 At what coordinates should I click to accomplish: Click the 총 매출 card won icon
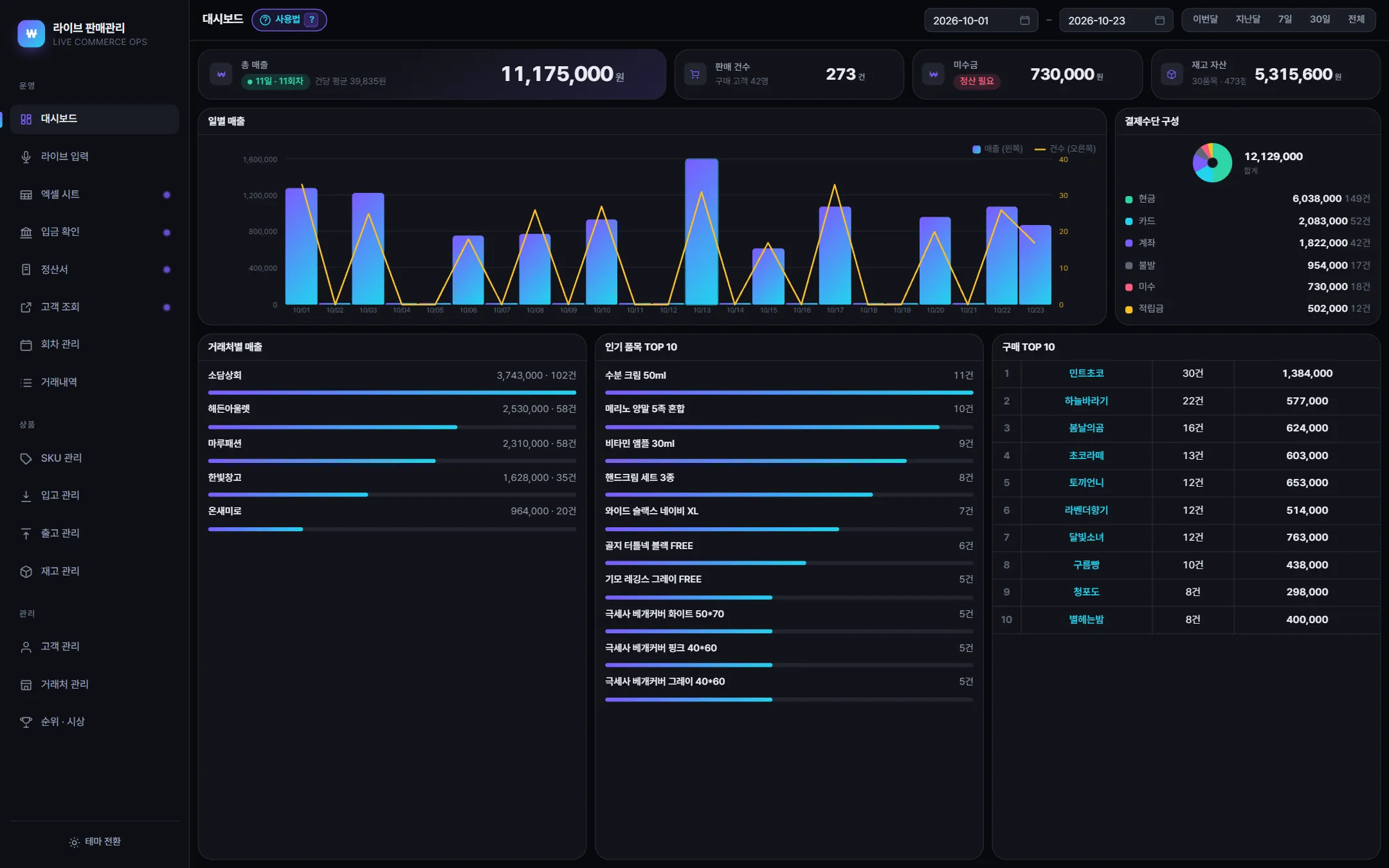tap(221, 75)
